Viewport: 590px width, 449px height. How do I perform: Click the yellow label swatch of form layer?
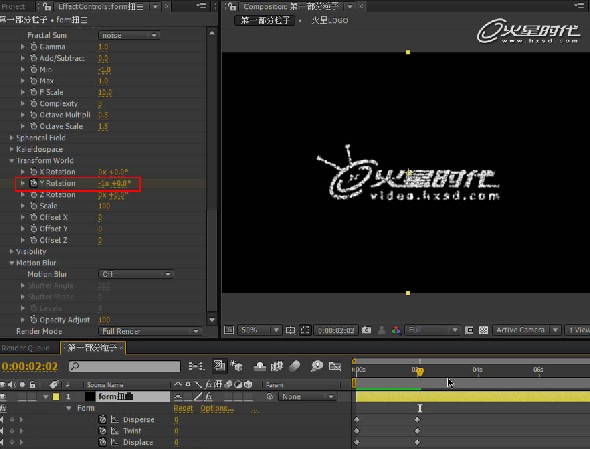(x=56, y=396)
